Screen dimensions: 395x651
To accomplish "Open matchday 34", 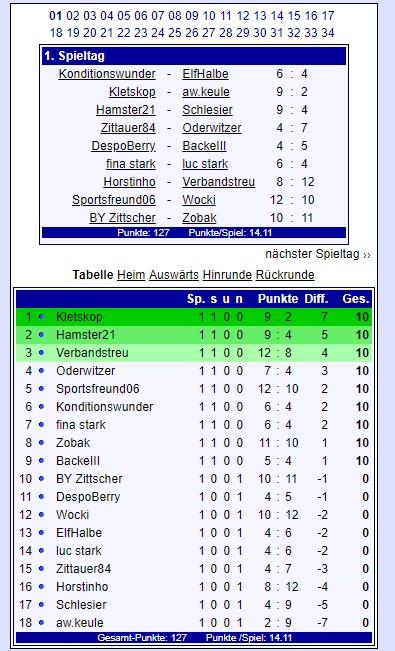I will point(328,32).
